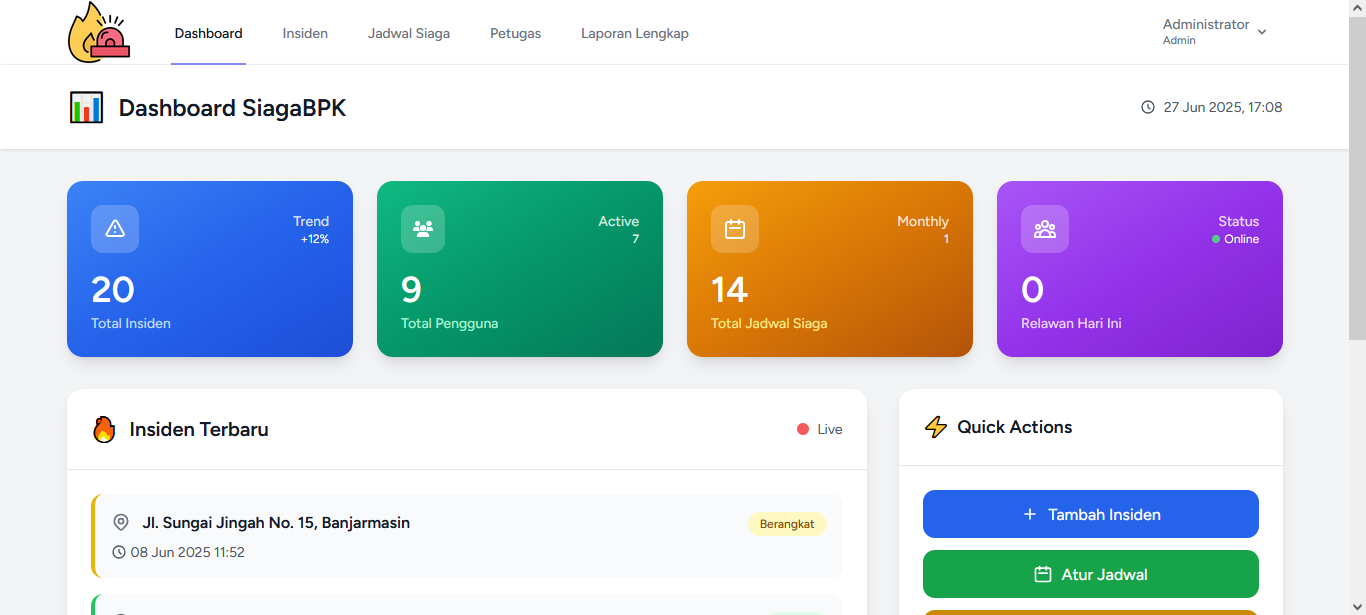Image resolution: width=1366 pixels, height=615 pixels.
Task: Click the warning triangle icon on Total Insiden card
Action: [115, 229]
